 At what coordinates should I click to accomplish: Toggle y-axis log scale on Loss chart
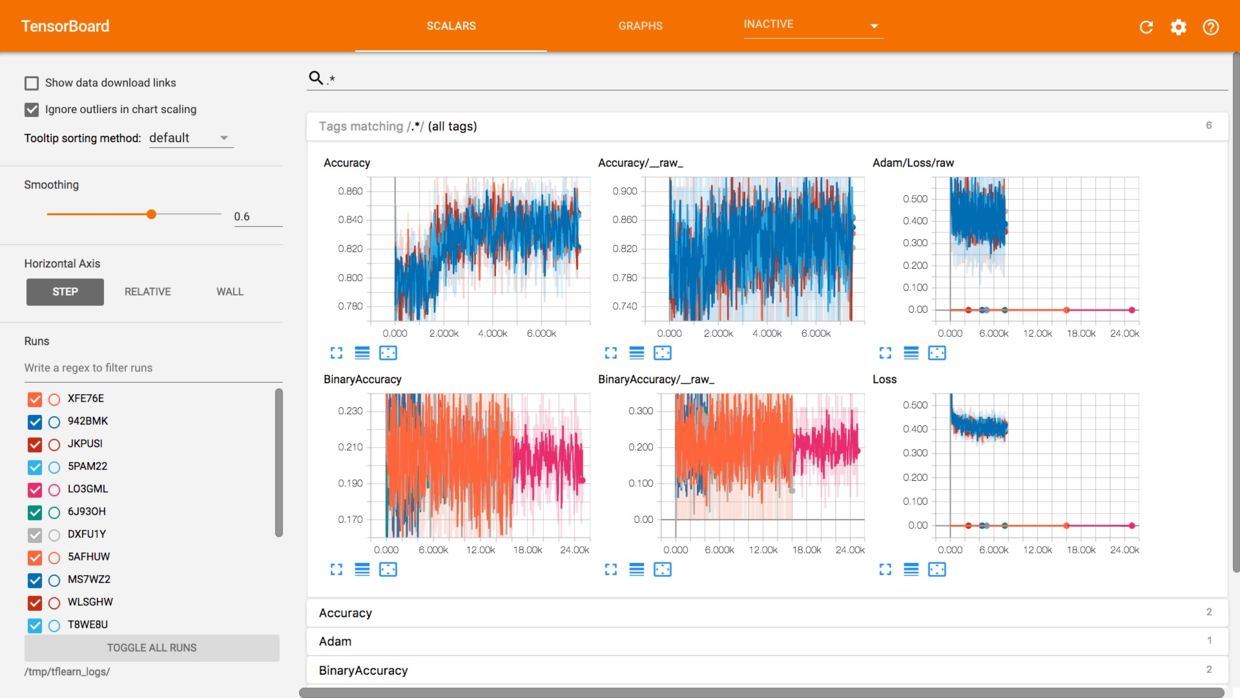911,570
